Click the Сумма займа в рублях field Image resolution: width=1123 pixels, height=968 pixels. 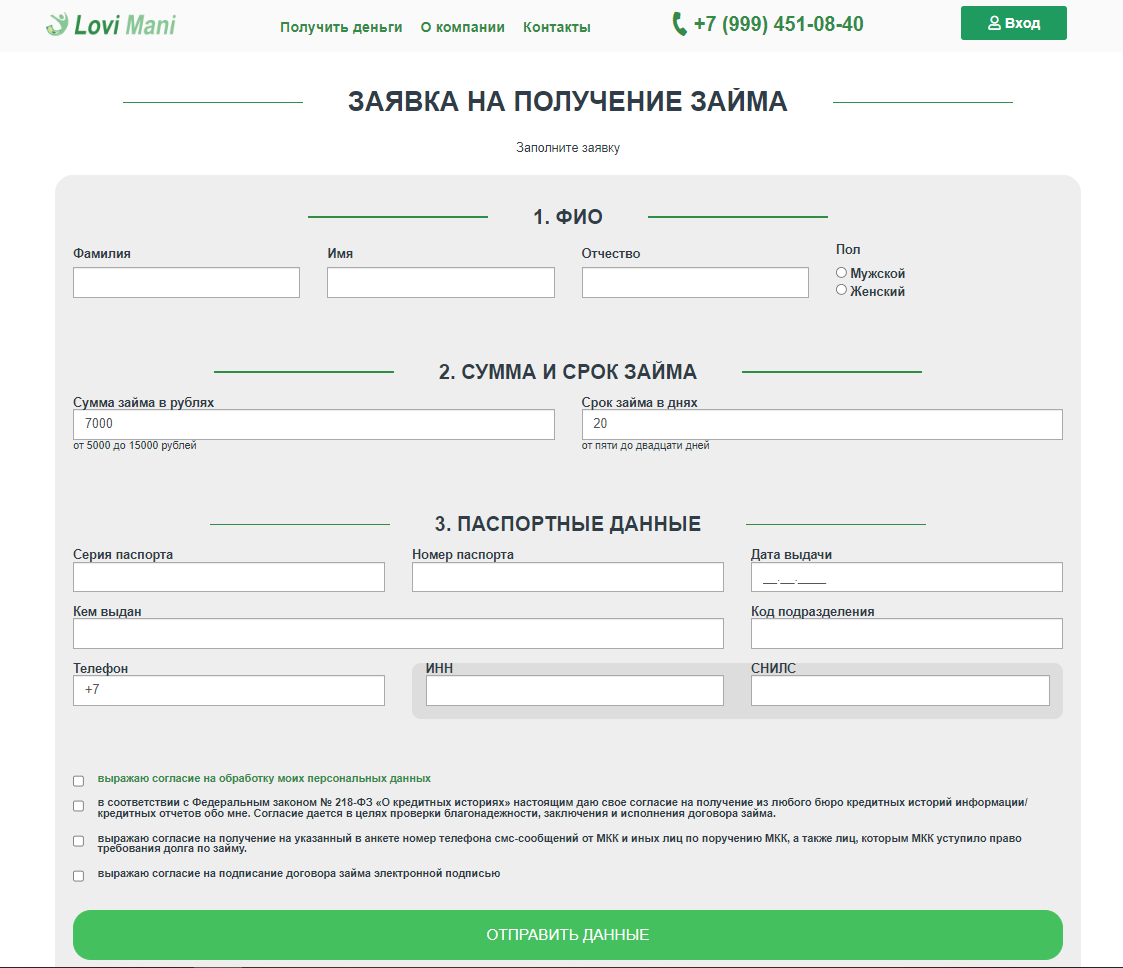point(314,425)
